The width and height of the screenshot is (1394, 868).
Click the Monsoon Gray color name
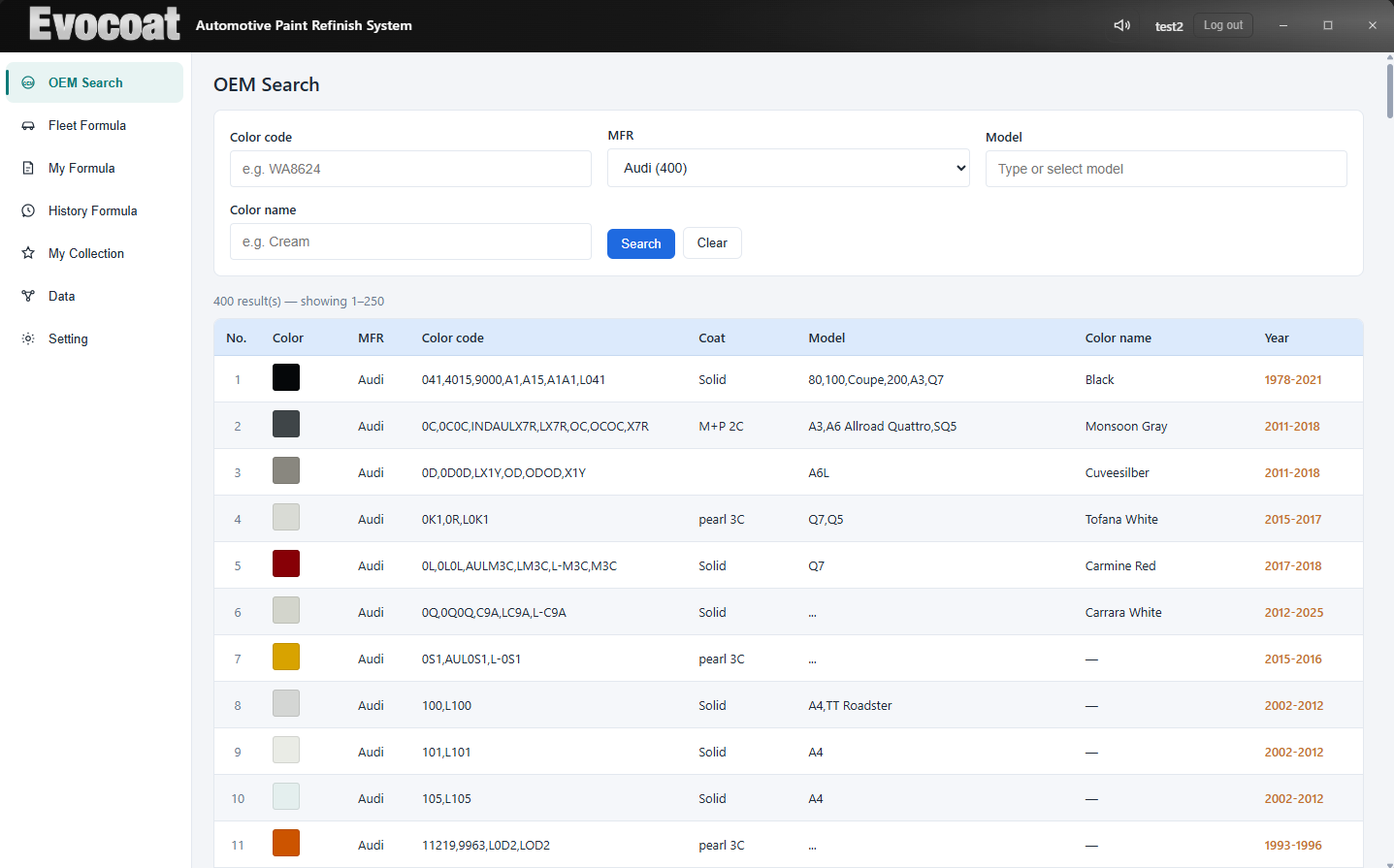tap(1126, 427)
